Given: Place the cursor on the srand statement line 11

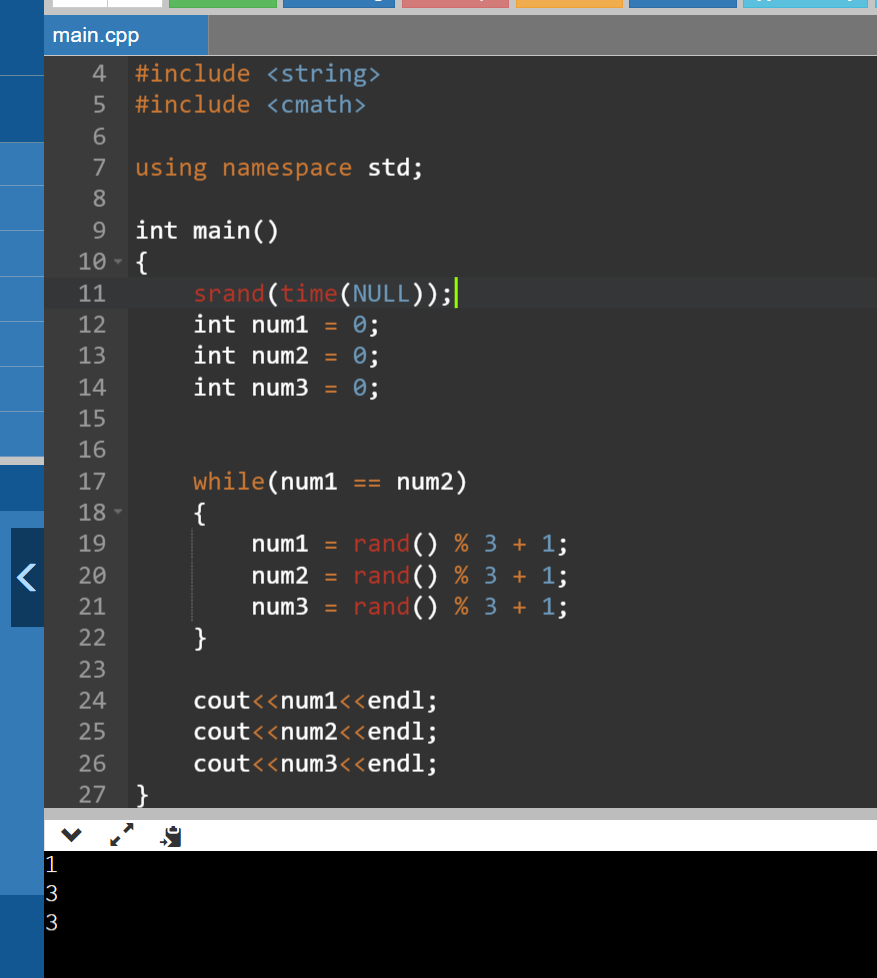Looking at the screenshot, I should tap(320, 293).
